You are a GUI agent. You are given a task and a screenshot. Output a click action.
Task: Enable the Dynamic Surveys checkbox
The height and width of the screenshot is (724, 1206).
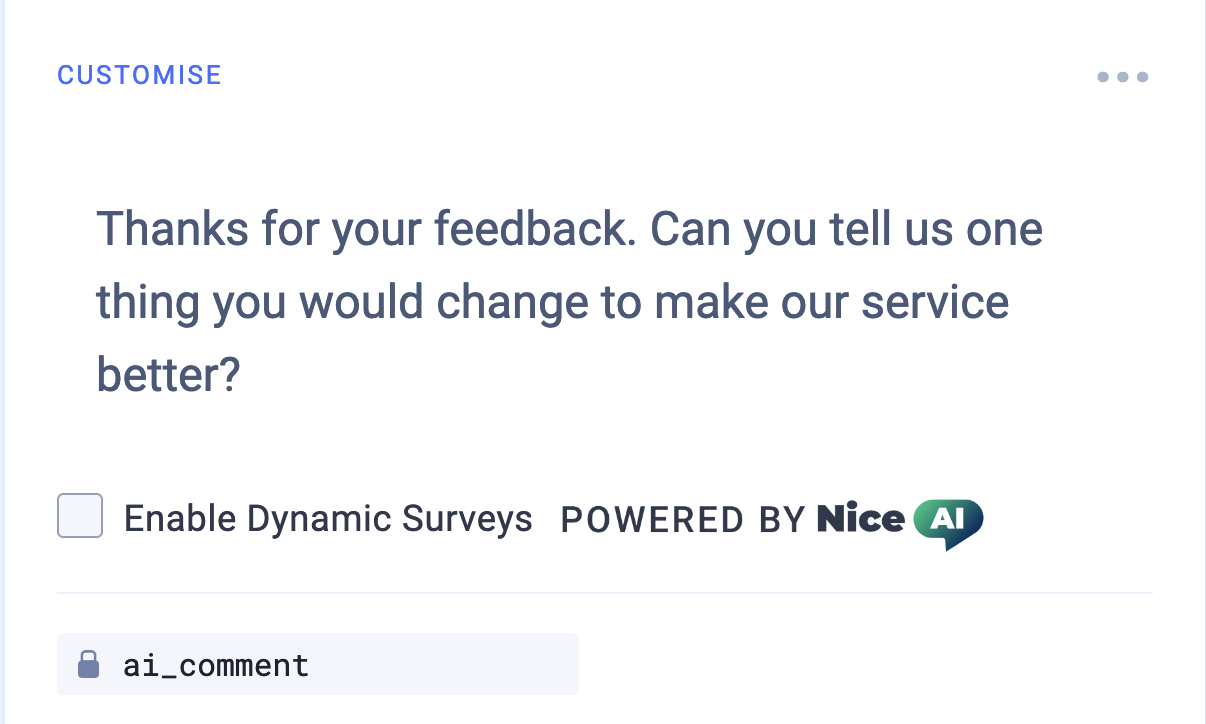pos(80,516)
